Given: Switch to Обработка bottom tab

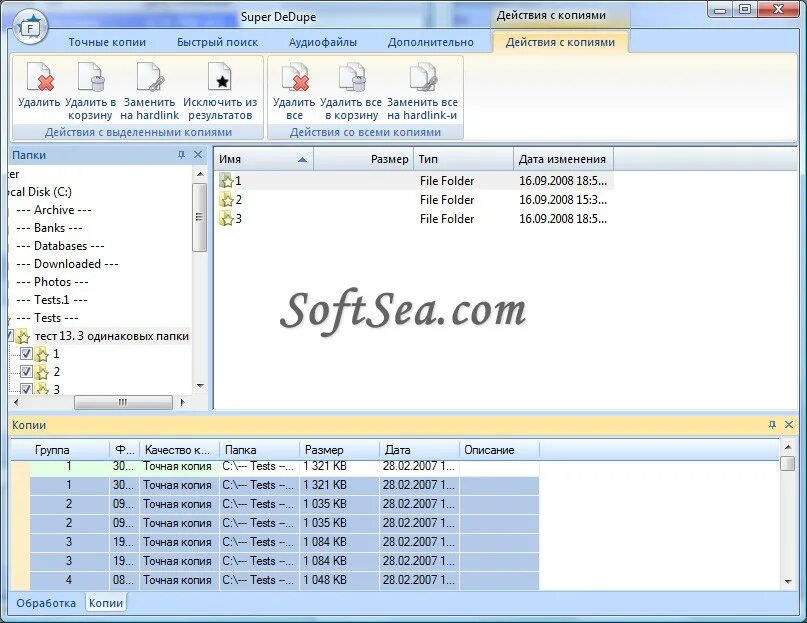Looking at the screenshot, I should (46, 603).
